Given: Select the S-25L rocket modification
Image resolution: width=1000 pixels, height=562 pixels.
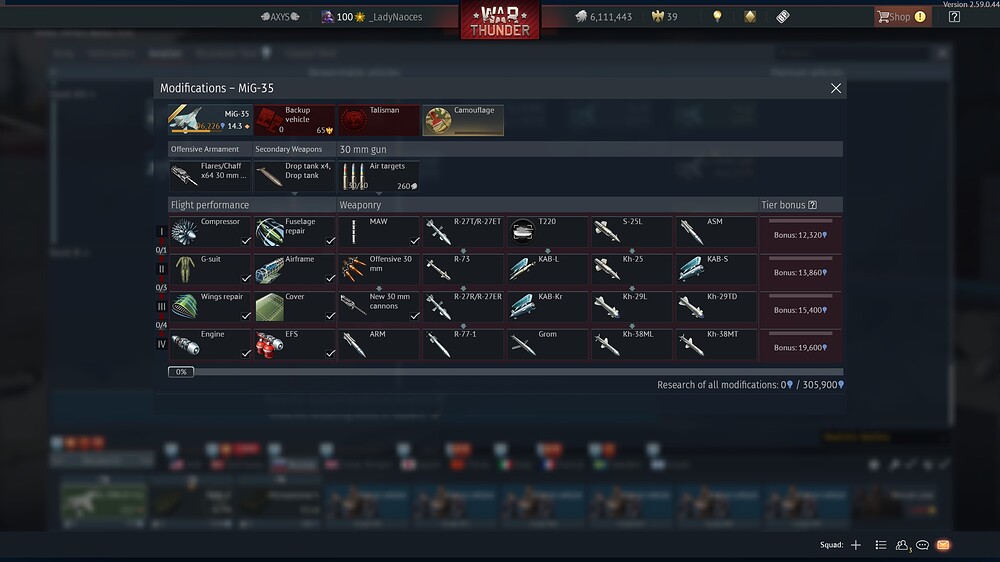Looking at the screenshot, I should (632, 232).
